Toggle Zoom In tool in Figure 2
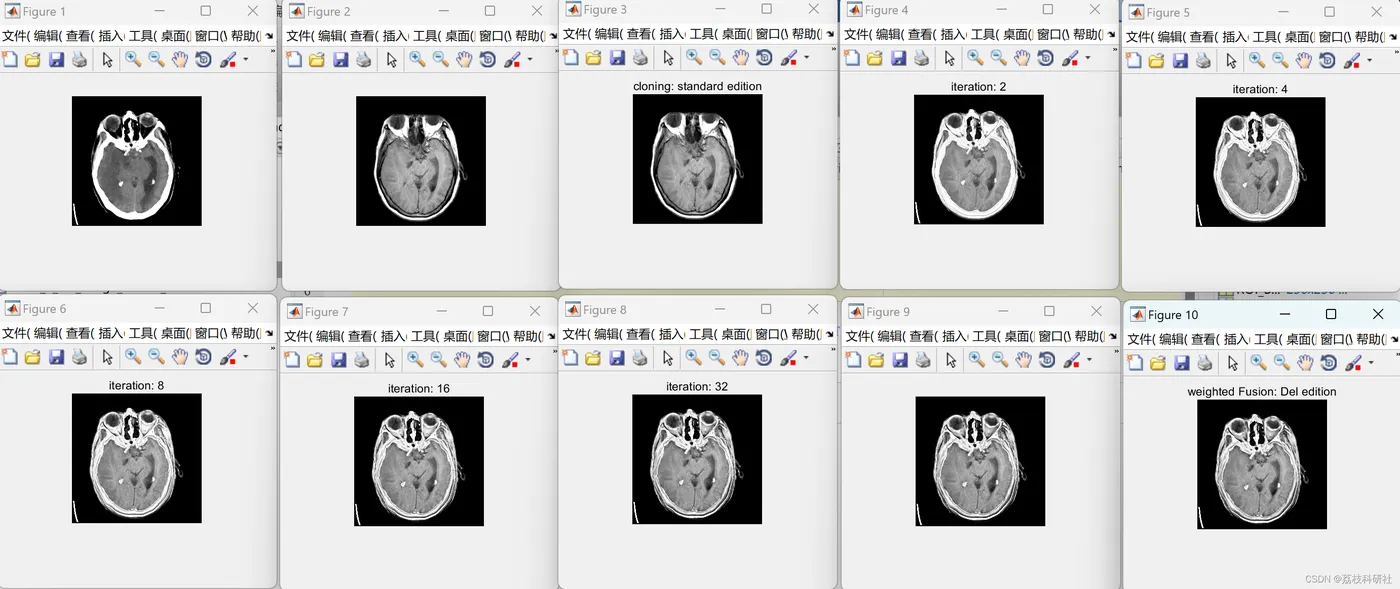 [417, 59]
